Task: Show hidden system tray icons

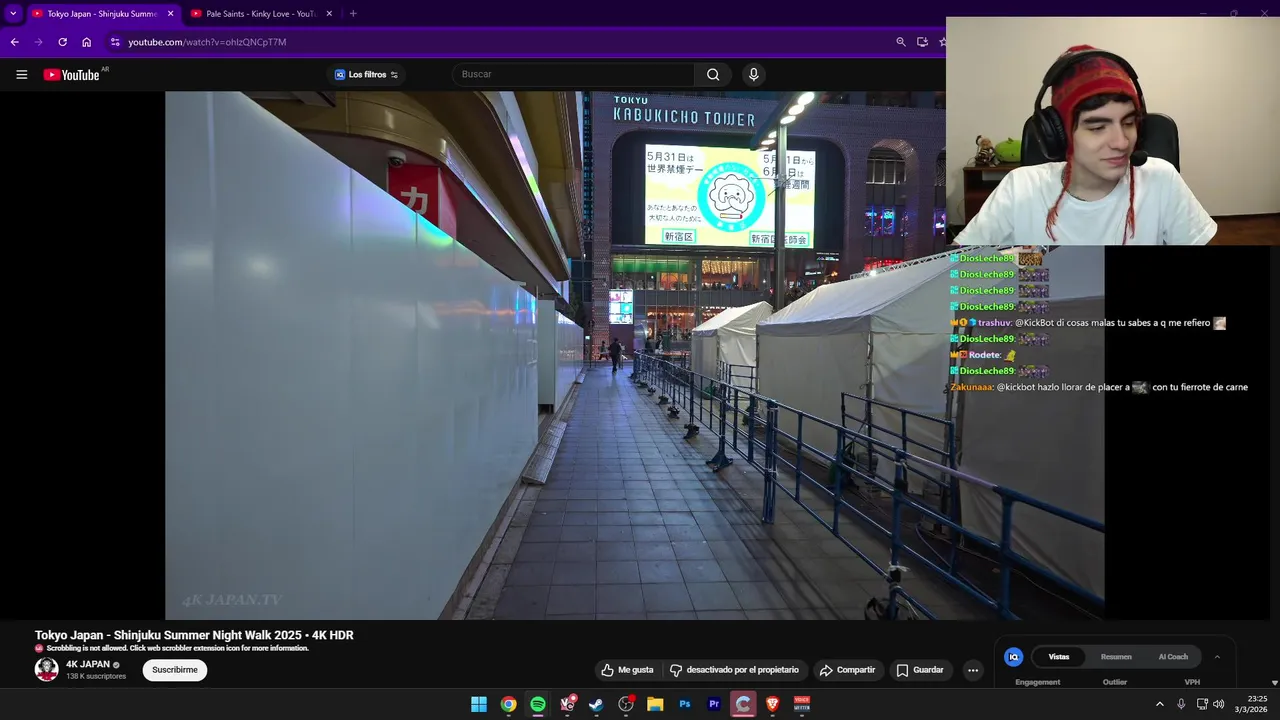Action: [1160, 704]
